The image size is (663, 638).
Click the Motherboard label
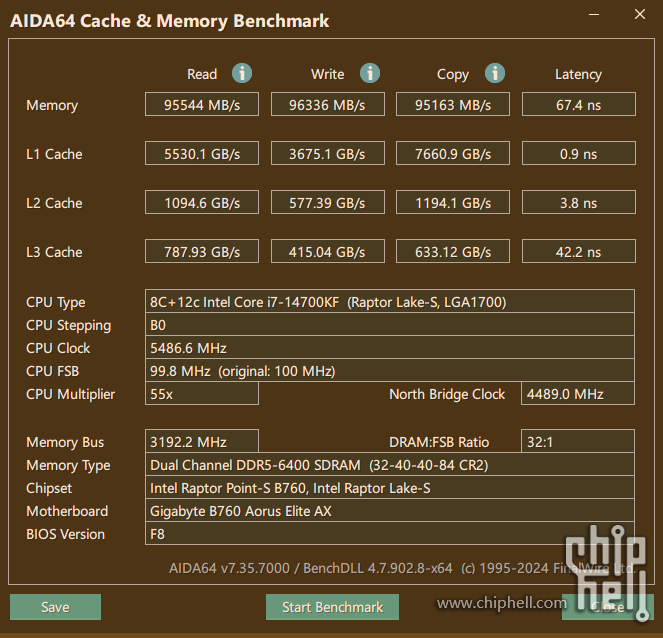click(67, 511)
